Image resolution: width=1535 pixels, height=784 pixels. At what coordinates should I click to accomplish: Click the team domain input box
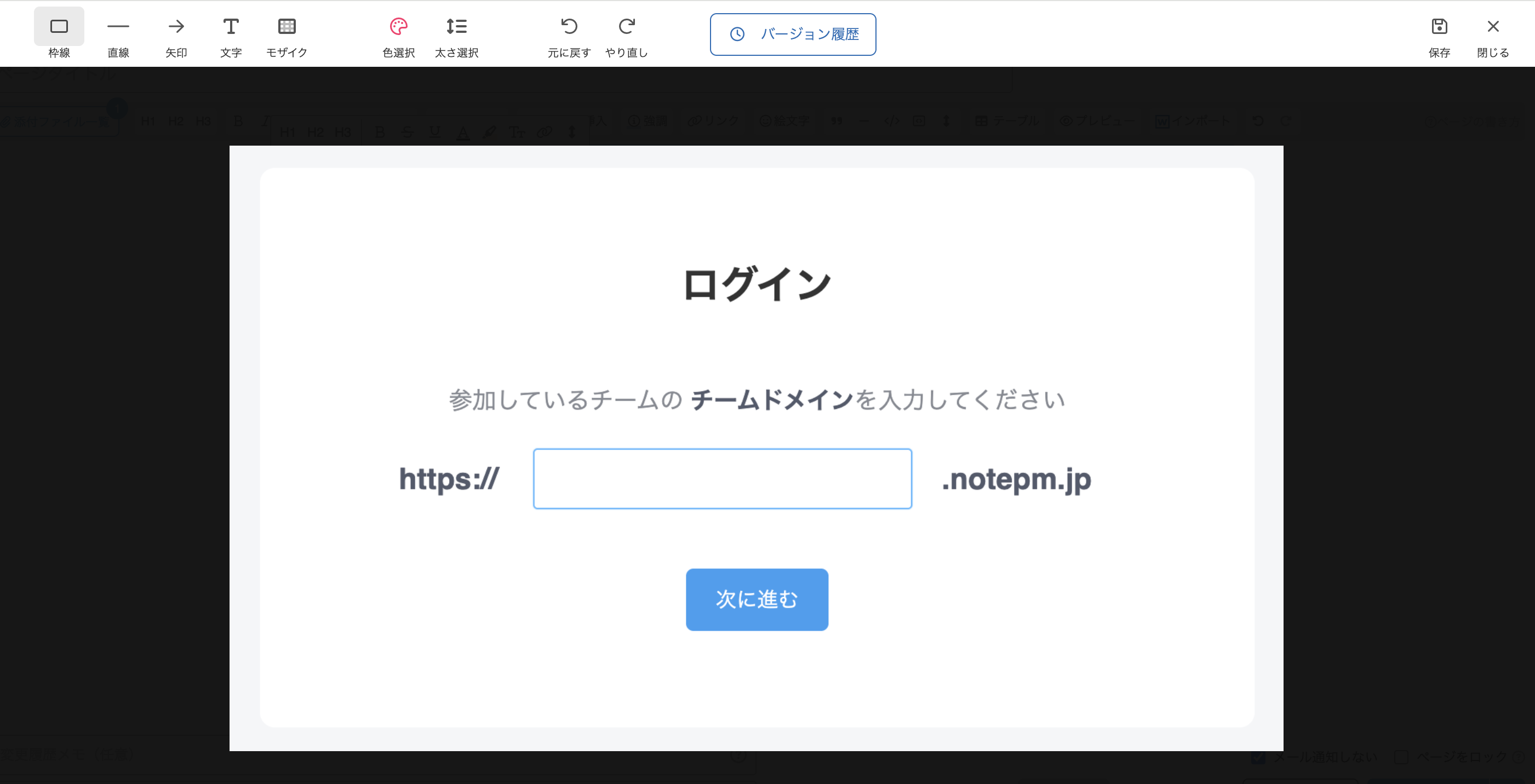click(722, 479)
